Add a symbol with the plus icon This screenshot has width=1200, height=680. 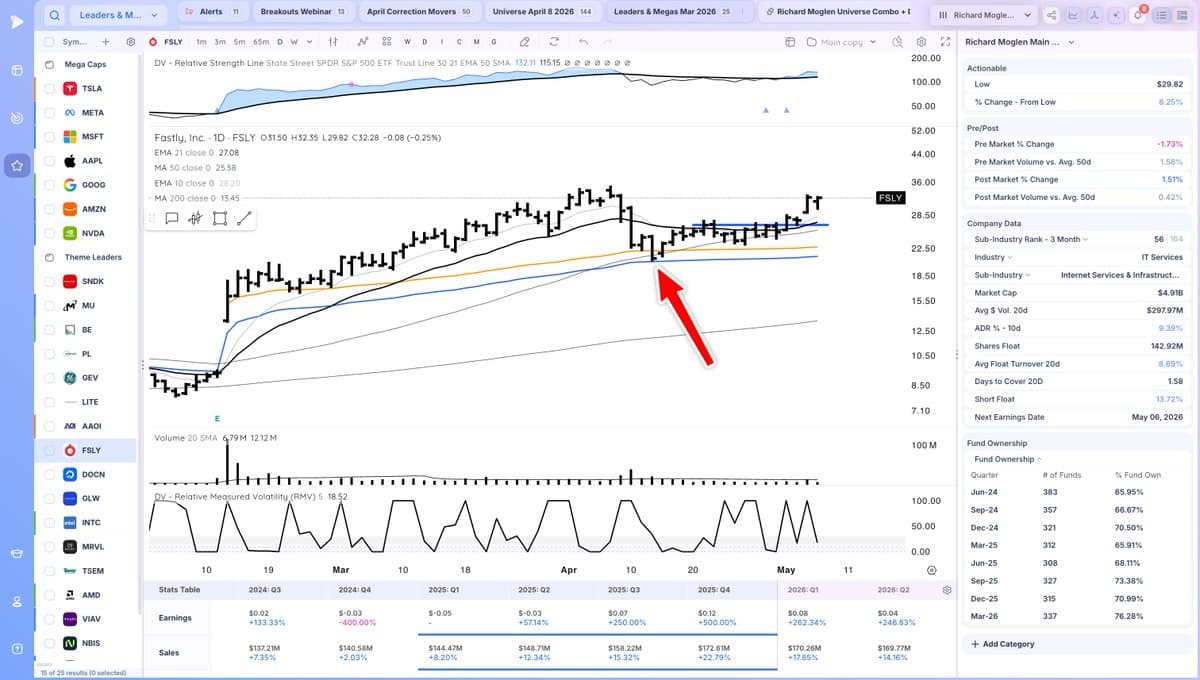pyautogui.click(x=106, y=42)
